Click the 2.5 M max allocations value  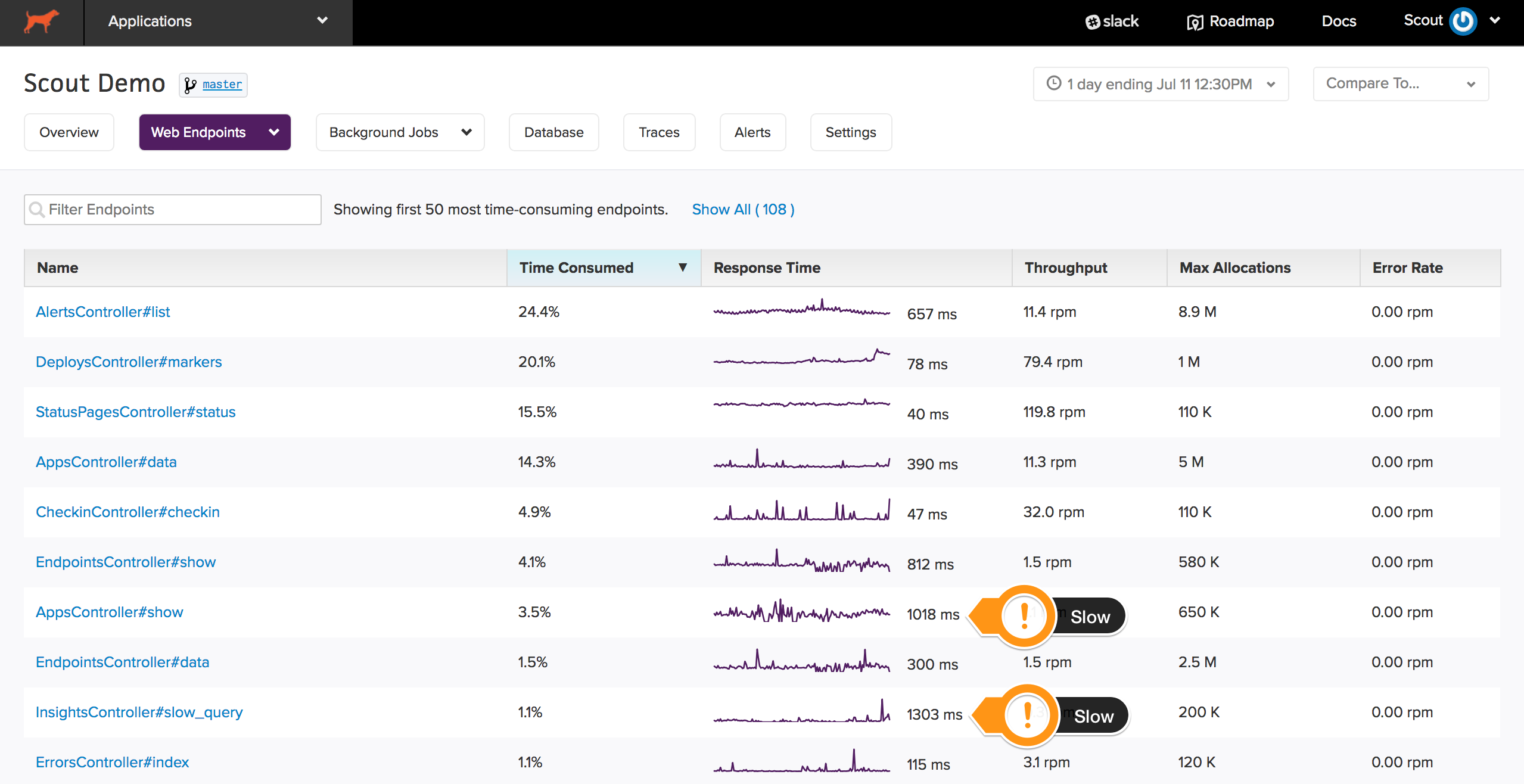coord(1198,662)
